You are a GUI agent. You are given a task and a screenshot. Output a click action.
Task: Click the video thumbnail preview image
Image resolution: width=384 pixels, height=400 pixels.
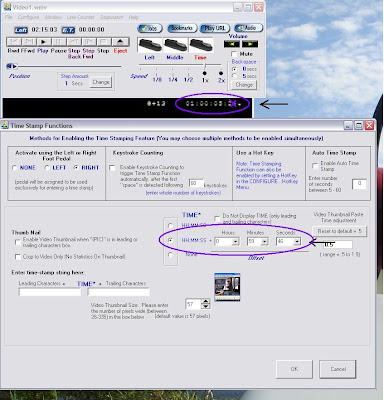[x=227, y=287]
